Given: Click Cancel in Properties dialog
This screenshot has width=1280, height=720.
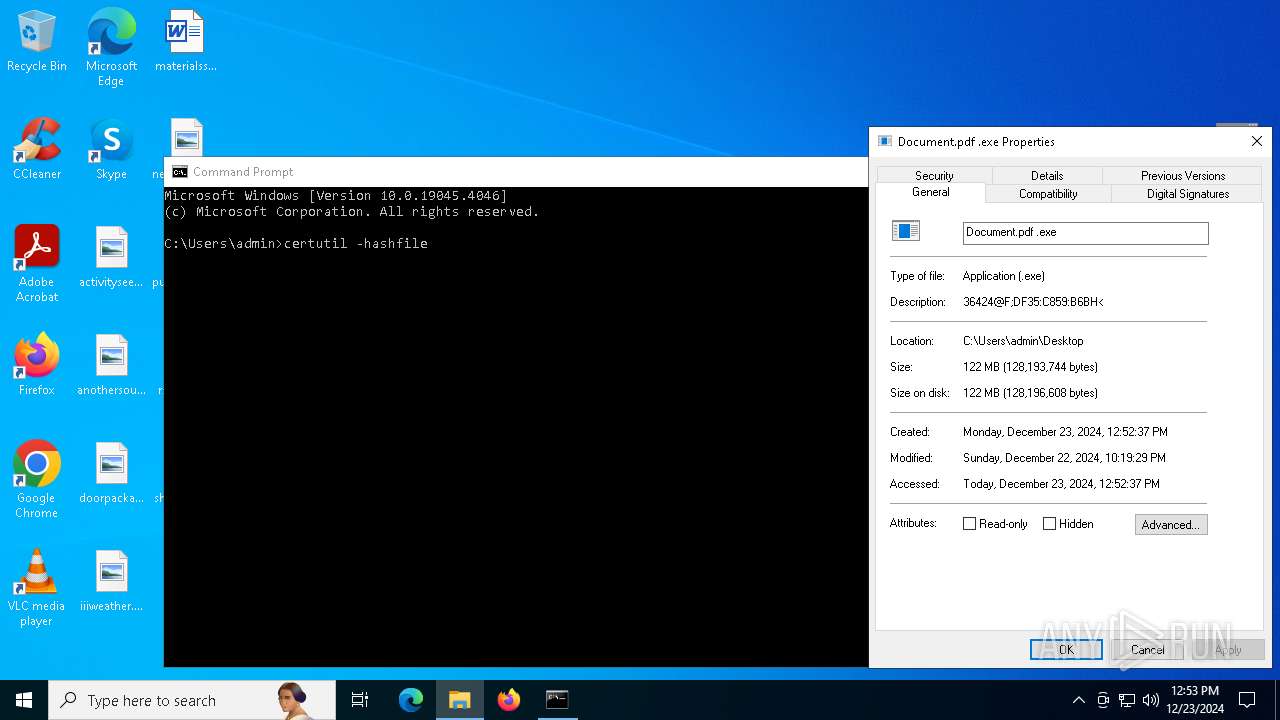Looking at the screenshot, I should pyautogui.click(x=1147, y=650).
